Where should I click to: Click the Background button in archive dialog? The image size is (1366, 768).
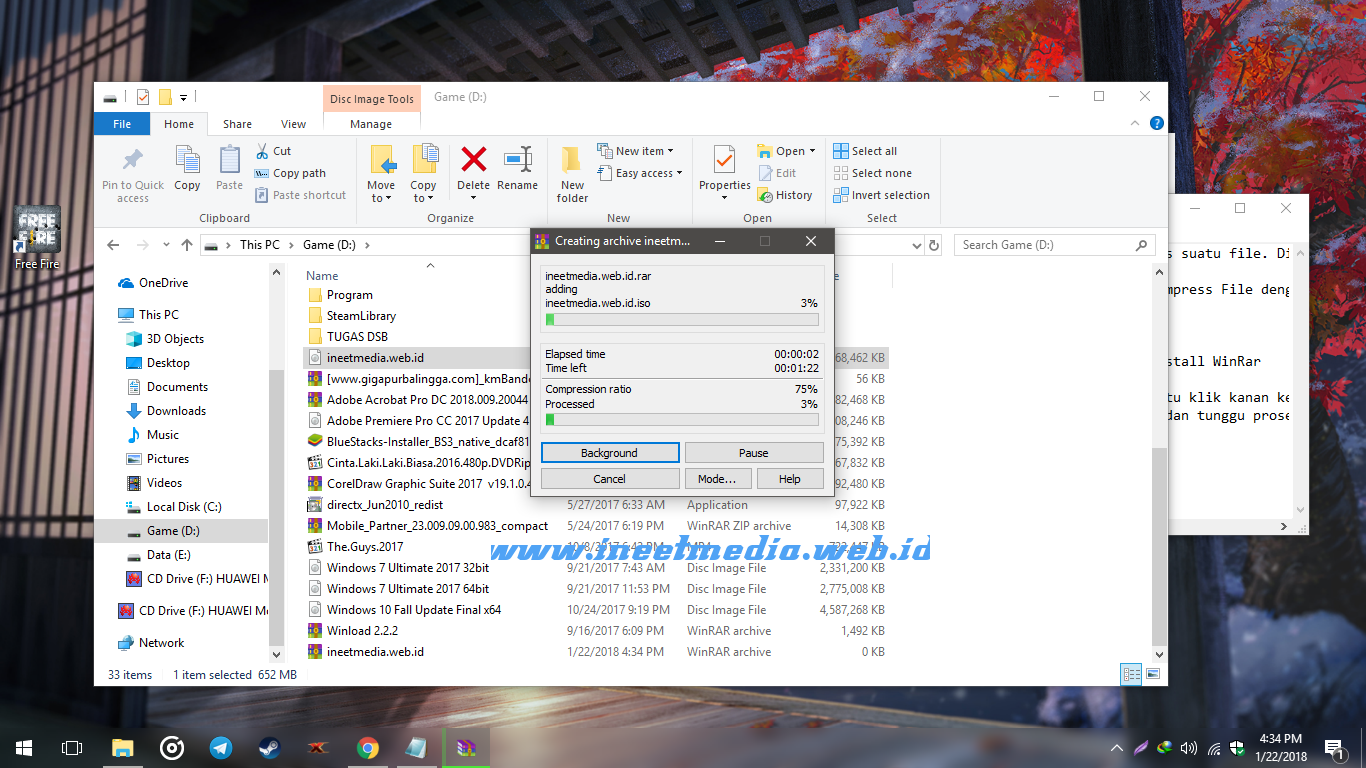click(609, 453)
